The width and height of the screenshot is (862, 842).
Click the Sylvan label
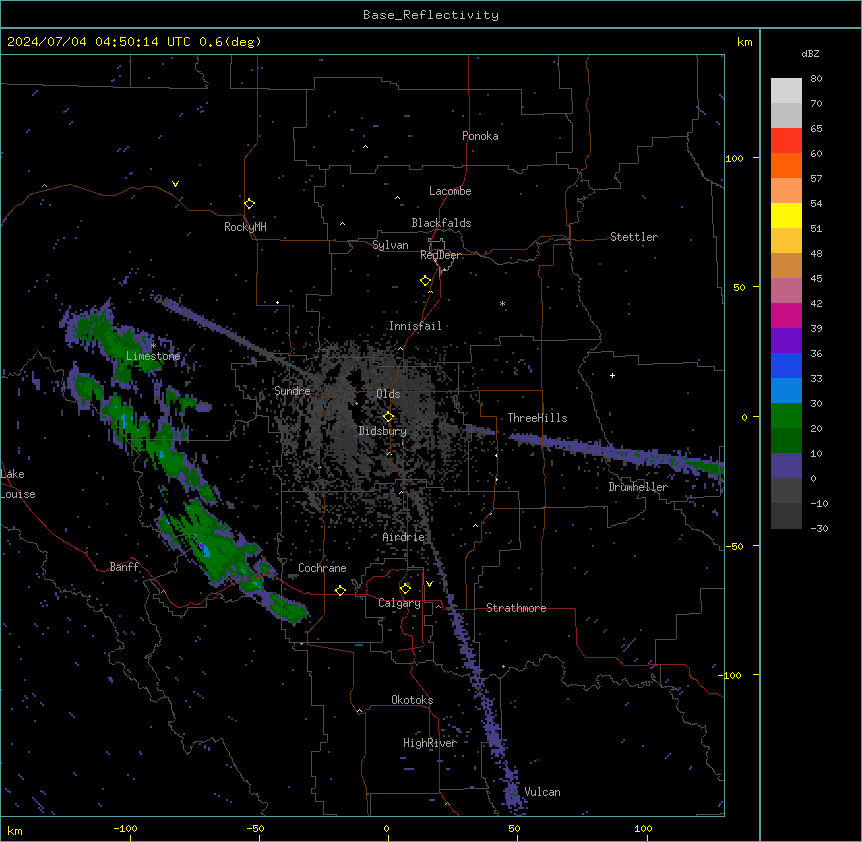click(390, 245)
